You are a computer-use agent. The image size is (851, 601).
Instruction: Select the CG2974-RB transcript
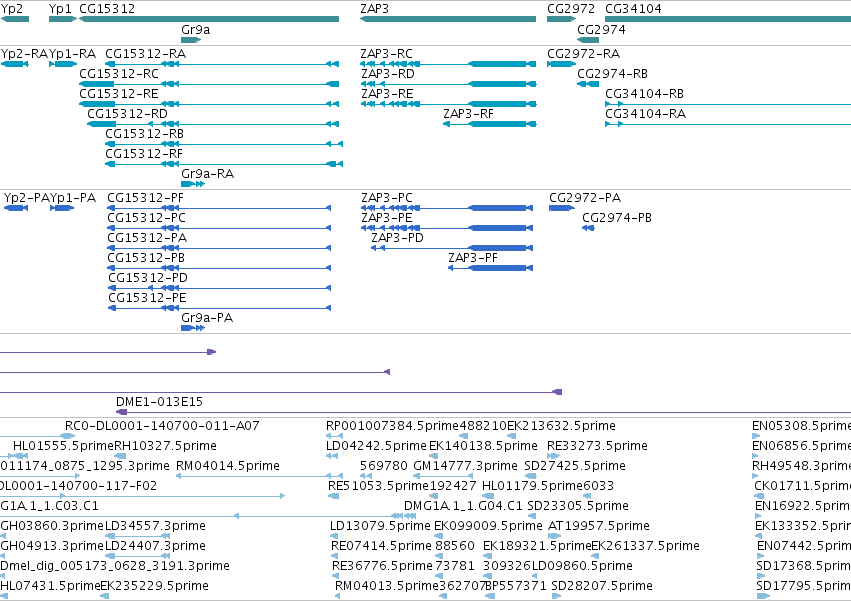[x=588, y=84]
